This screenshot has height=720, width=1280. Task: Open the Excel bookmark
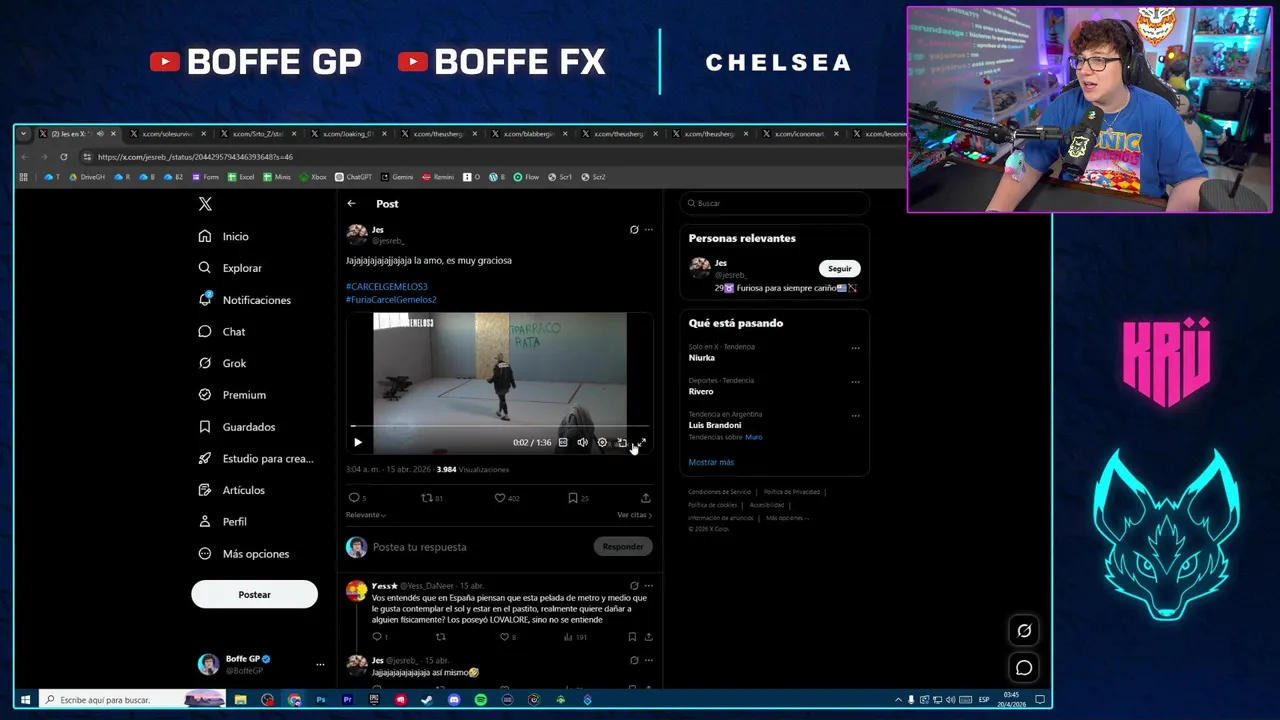241,177
